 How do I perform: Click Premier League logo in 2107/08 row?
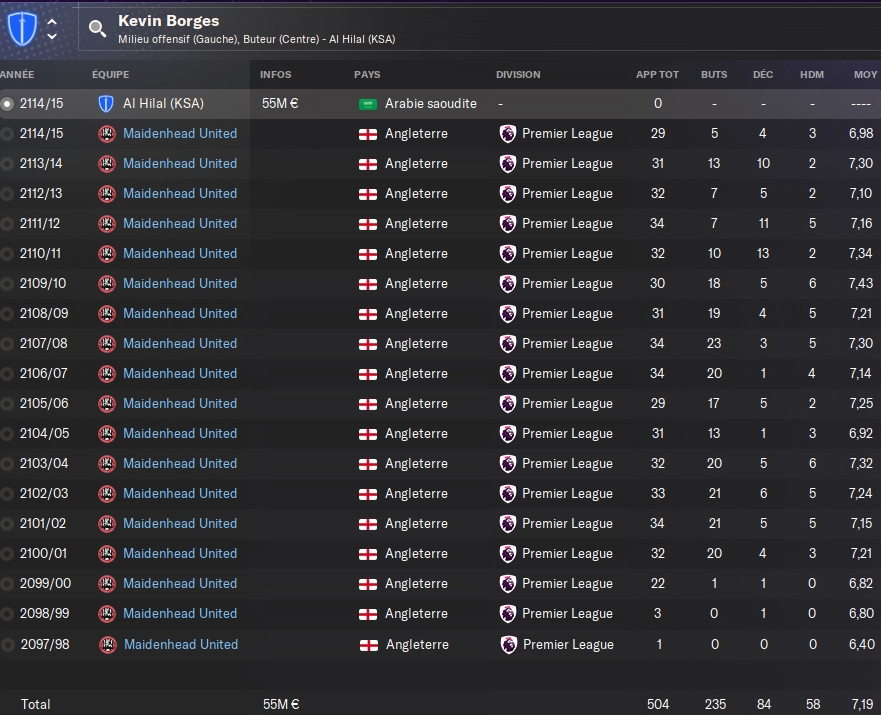pyautogui.click(x=508, y=343)
